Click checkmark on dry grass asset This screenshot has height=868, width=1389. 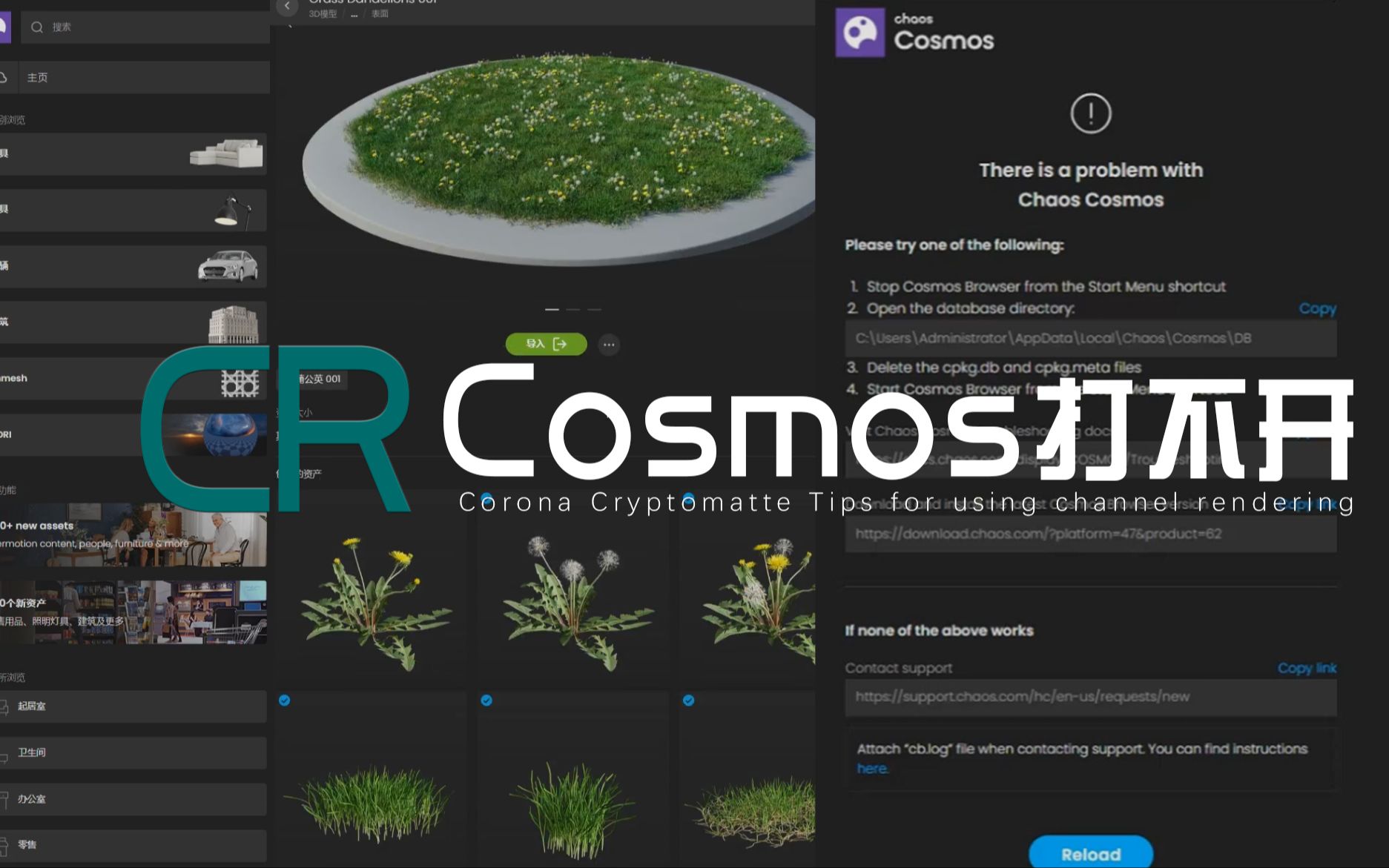pyautogui.click(x=688, y=700)
